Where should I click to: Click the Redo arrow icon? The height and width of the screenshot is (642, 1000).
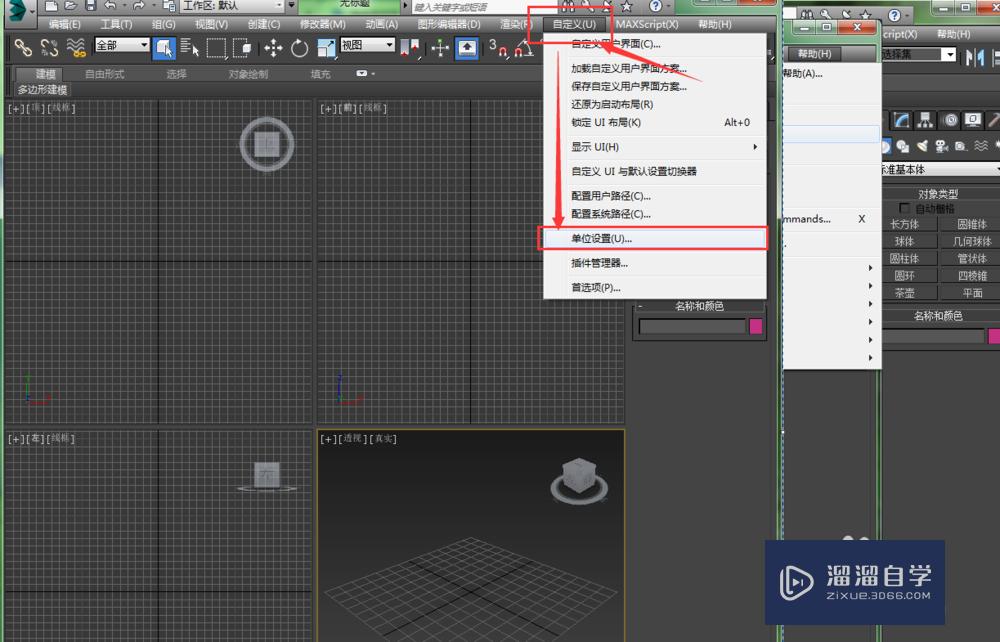[x=138, y=6]
